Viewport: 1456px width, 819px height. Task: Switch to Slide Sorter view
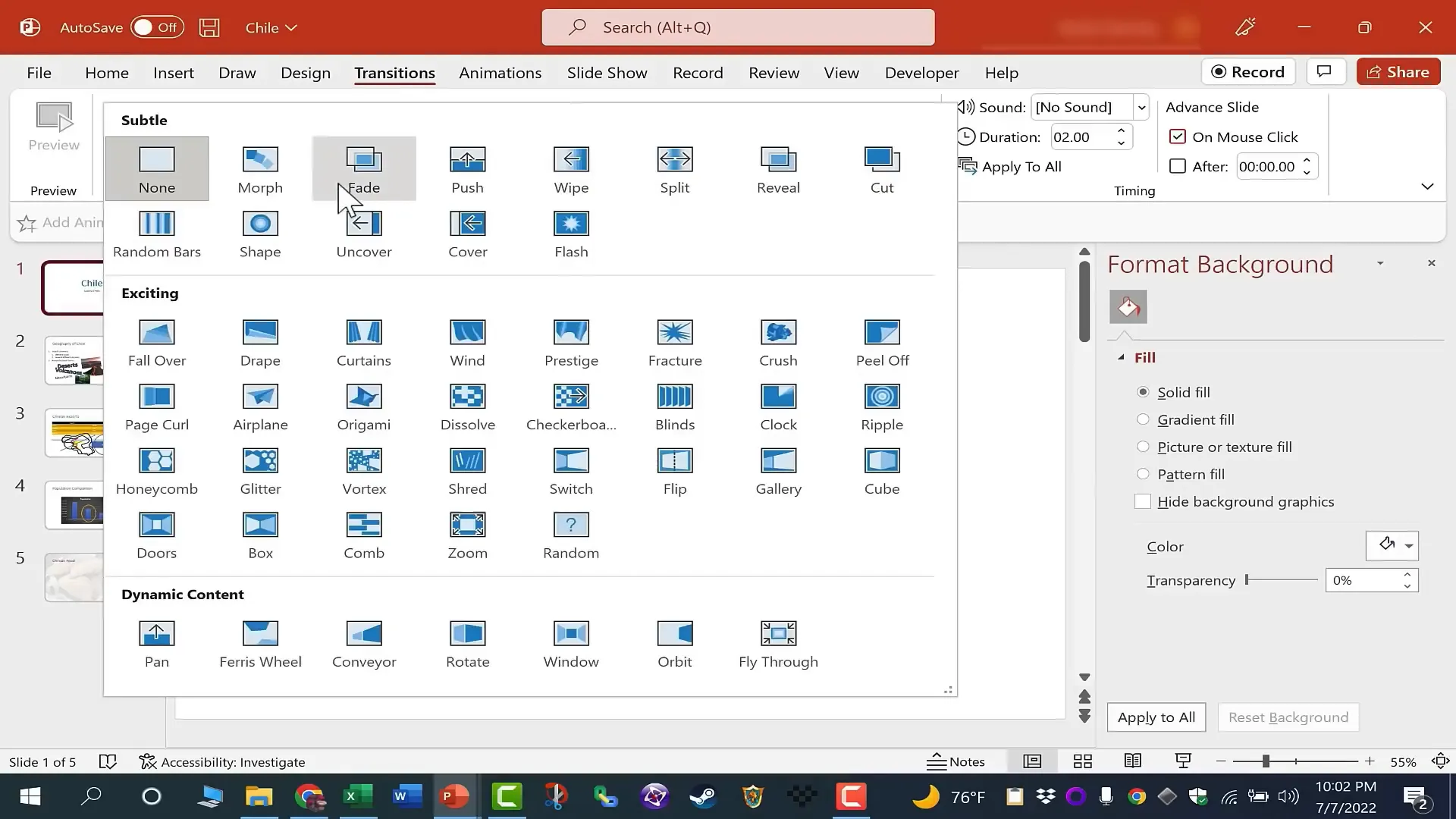point(1083,761)
